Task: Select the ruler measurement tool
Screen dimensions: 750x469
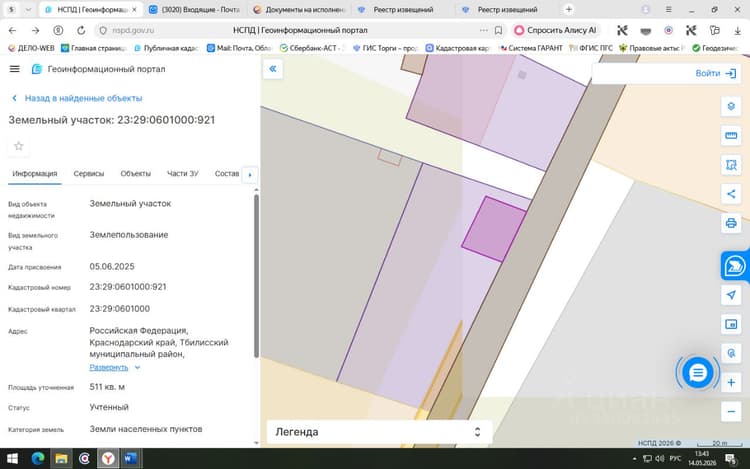Action: pyautogui.click(x=731, y=136)
